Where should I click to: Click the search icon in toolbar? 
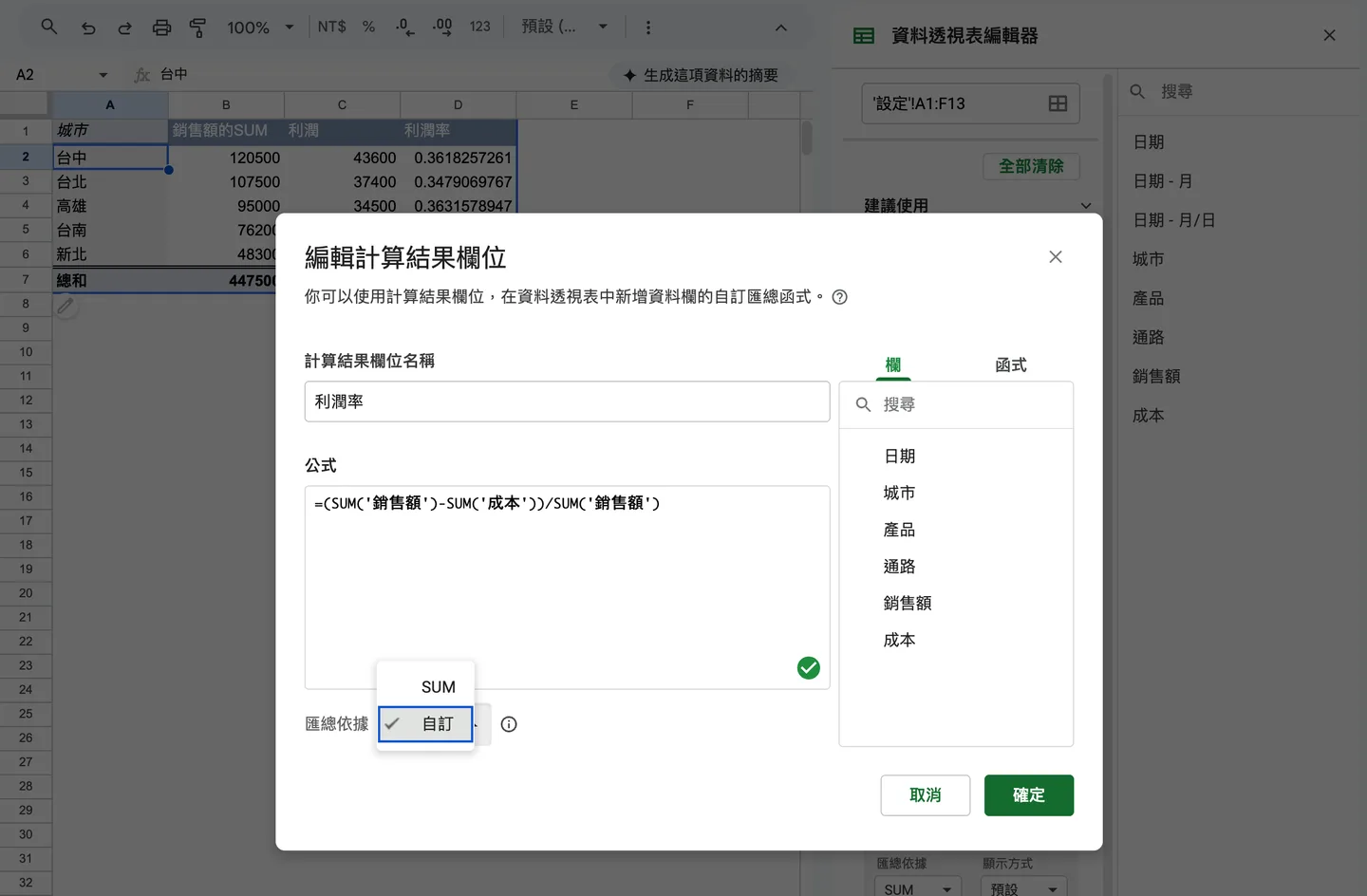pos(49,27)
